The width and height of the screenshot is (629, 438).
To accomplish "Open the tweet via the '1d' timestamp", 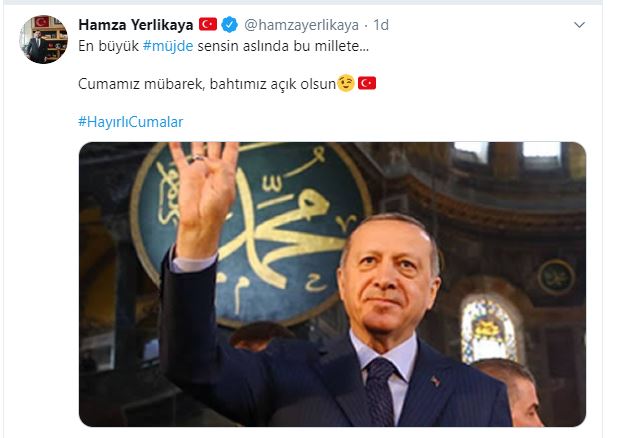I will (x=381, y=25).
